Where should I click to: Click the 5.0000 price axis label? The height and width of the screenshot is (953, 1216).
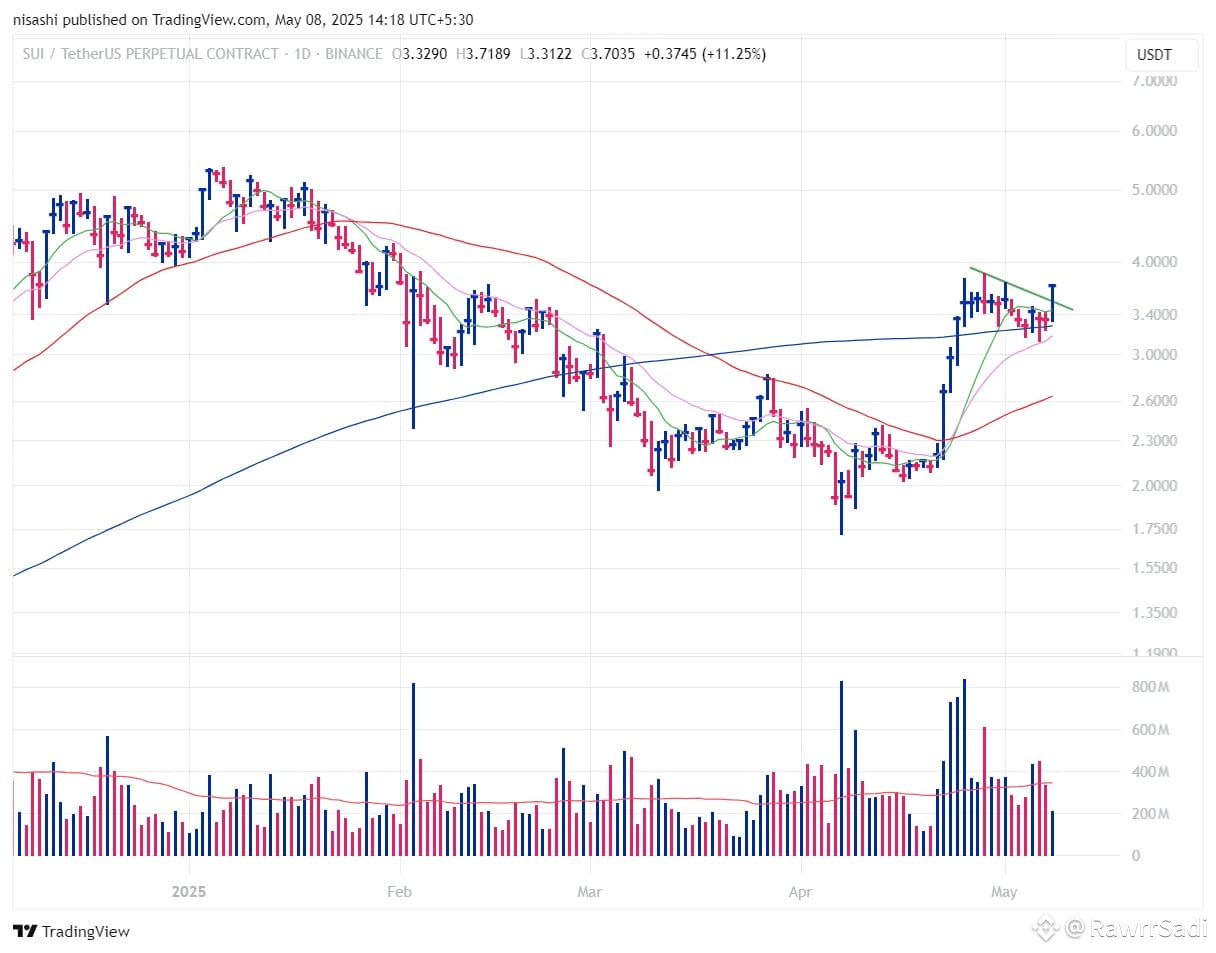pyautogui.click(x=1153, y=190)
